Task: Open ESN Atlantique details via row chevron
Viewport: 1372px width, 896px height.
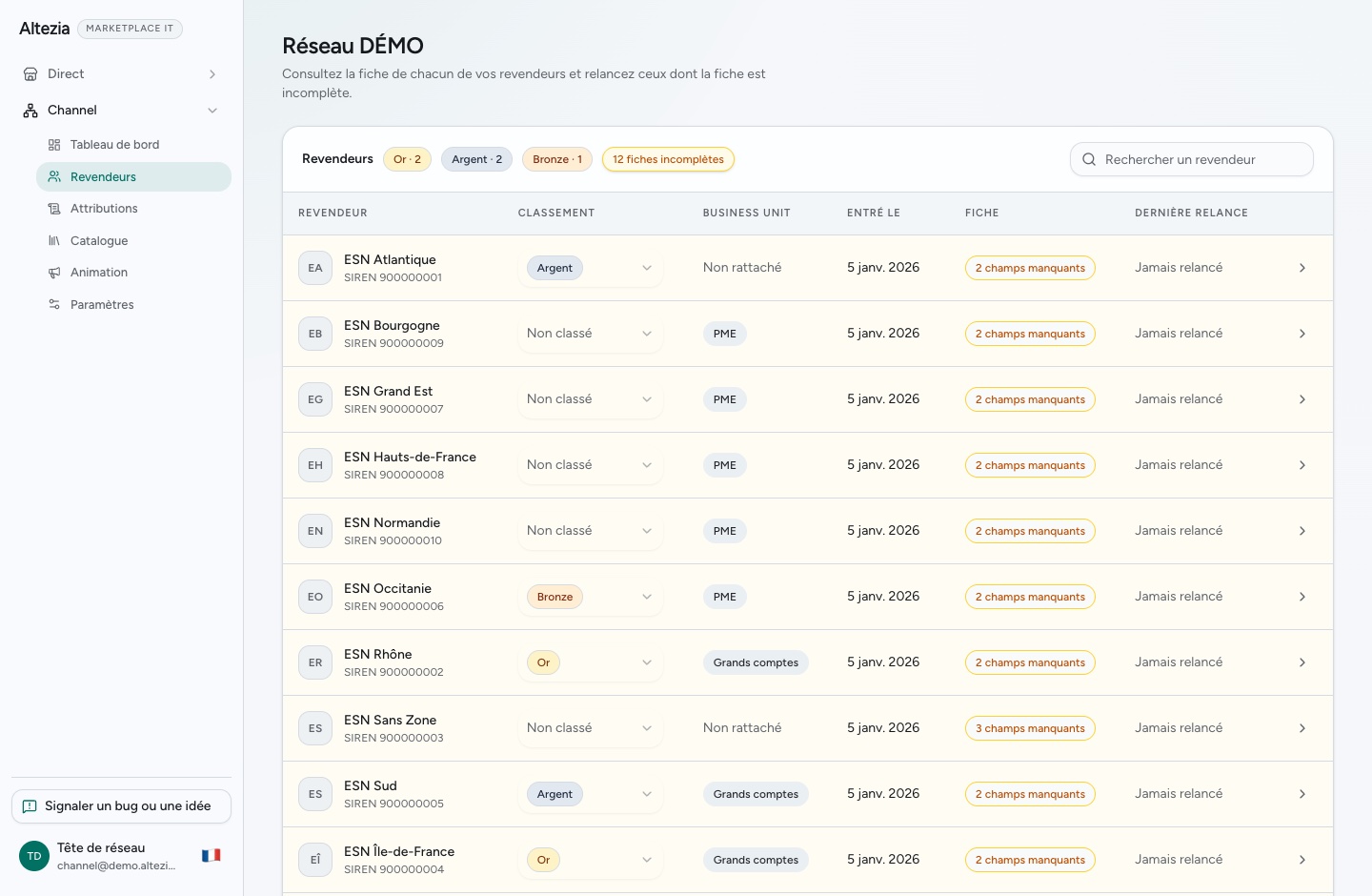Action: pyautogui.click(x=1302, y=268)
